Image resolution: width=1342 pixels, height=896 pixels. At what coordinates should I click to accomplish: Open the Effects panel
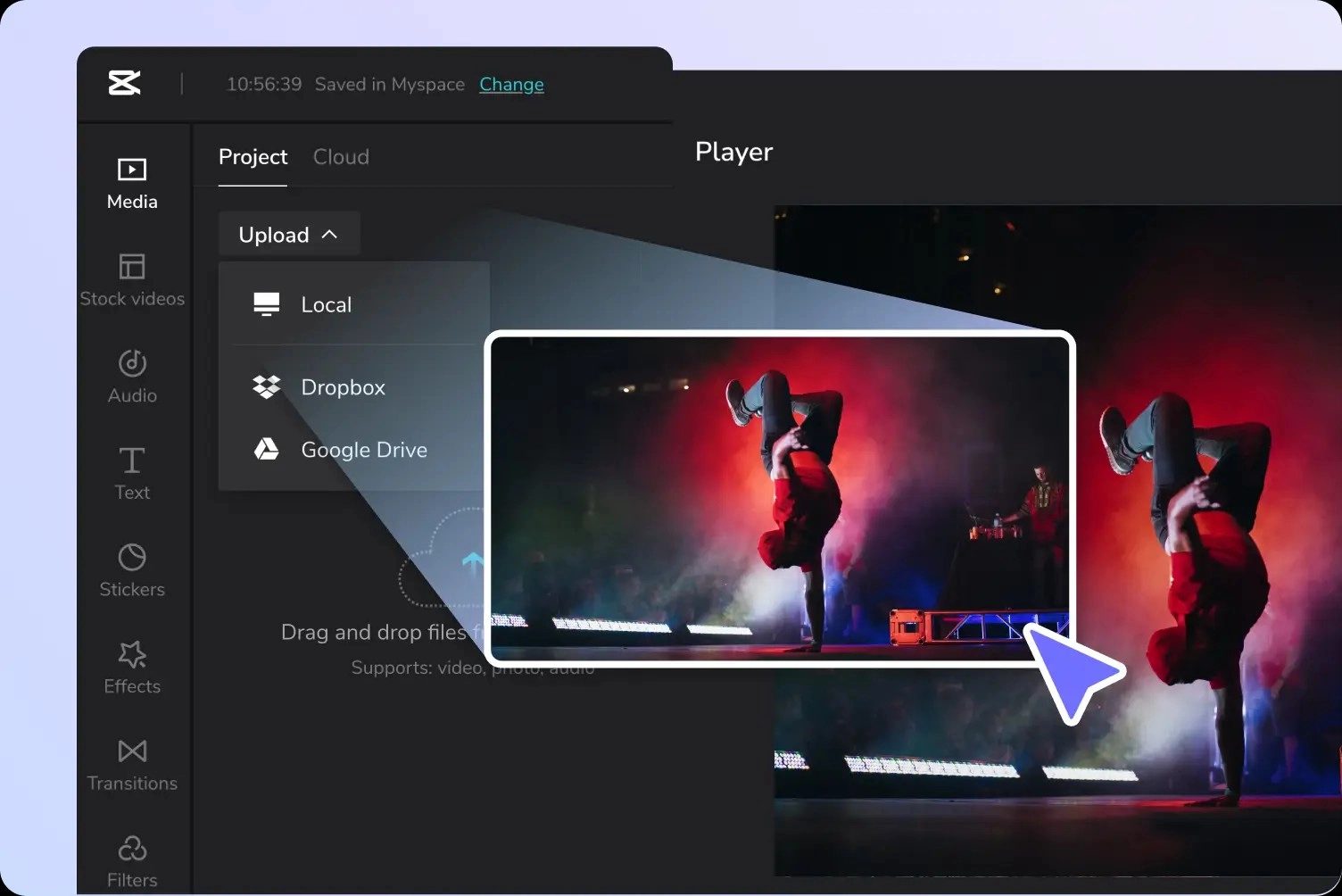[132, 668]
